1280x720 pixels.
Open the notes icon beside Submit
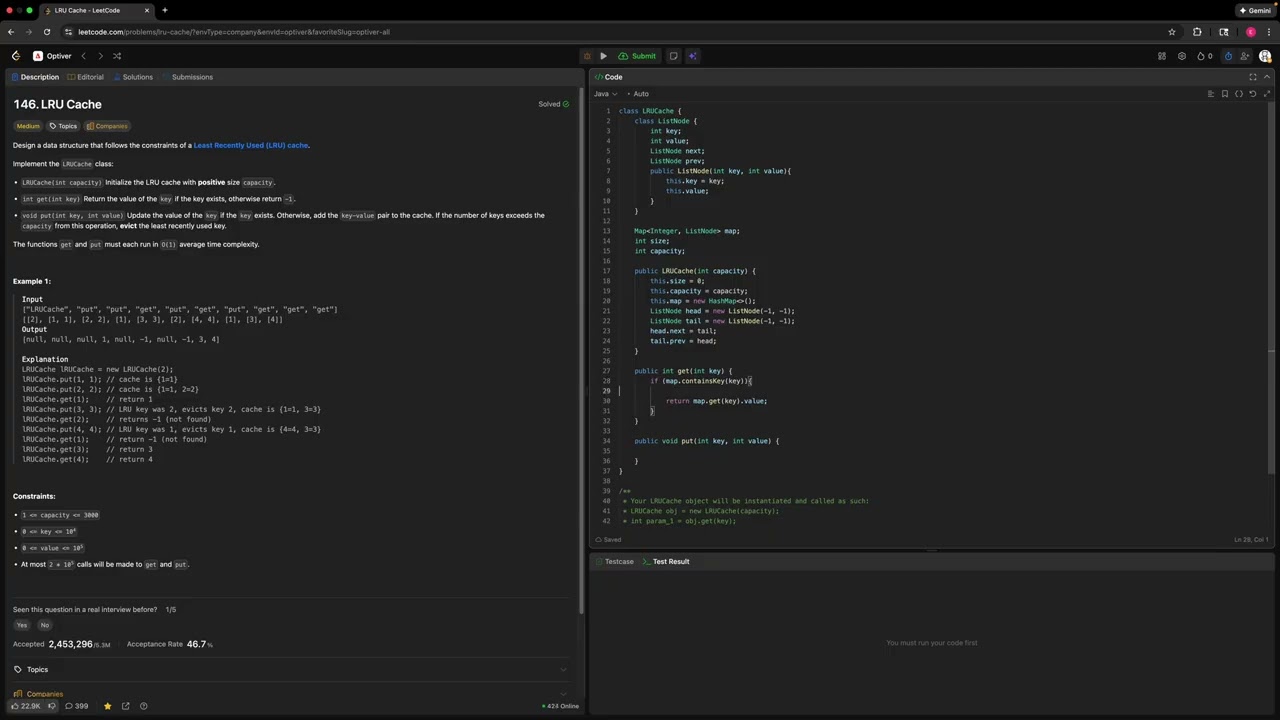point(673,56)
